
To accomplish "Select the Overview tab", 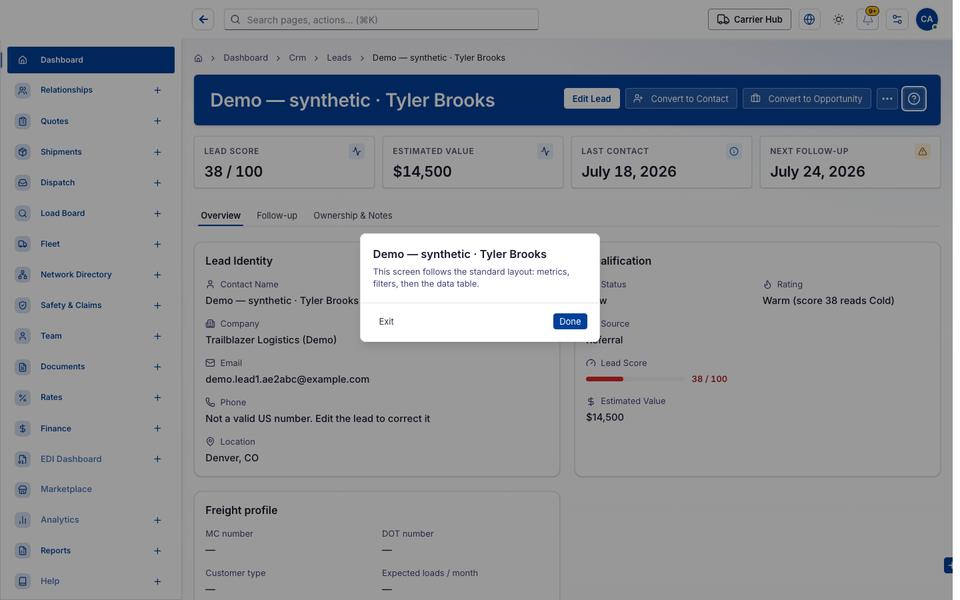I will click(x=220, y=216).
